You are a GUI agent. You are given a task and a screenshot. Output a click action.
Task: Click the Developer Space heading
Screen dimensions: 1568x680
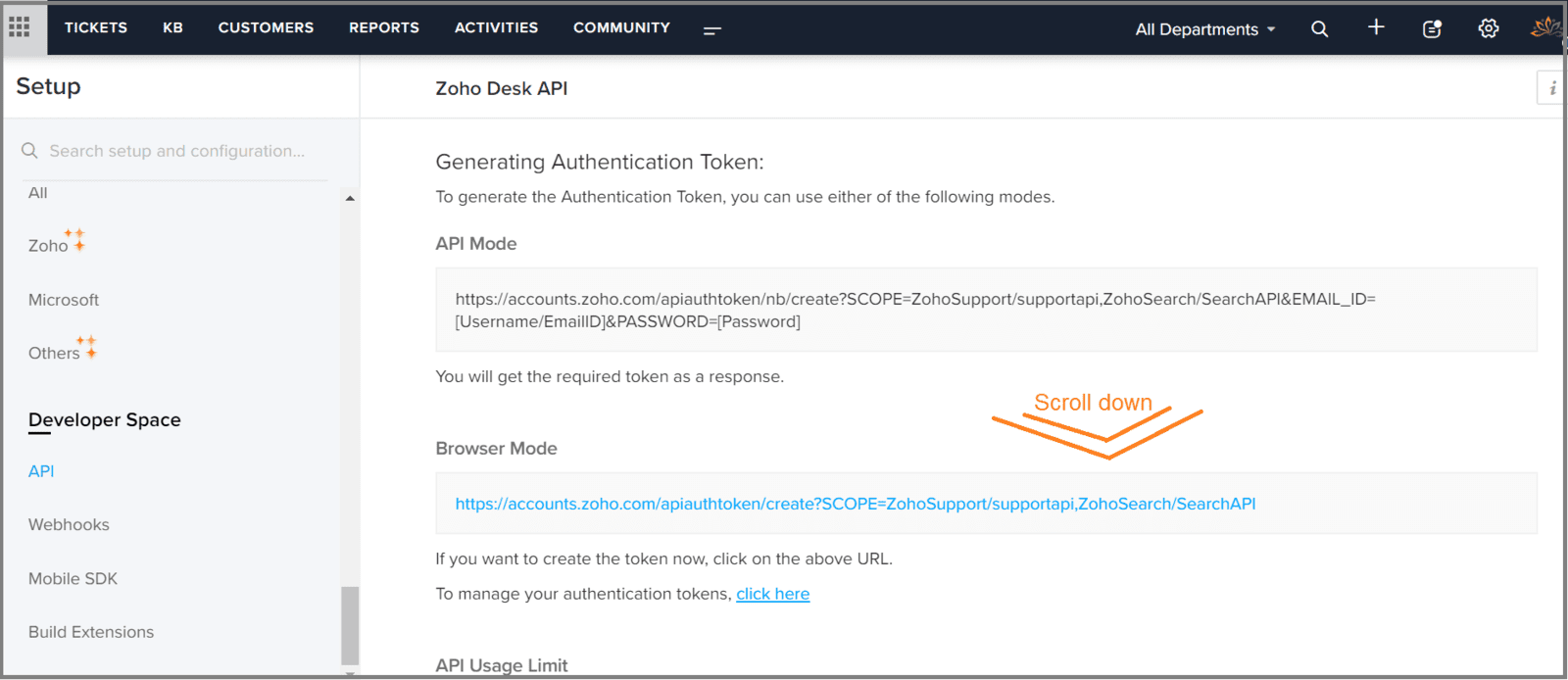tap(105, 419)
